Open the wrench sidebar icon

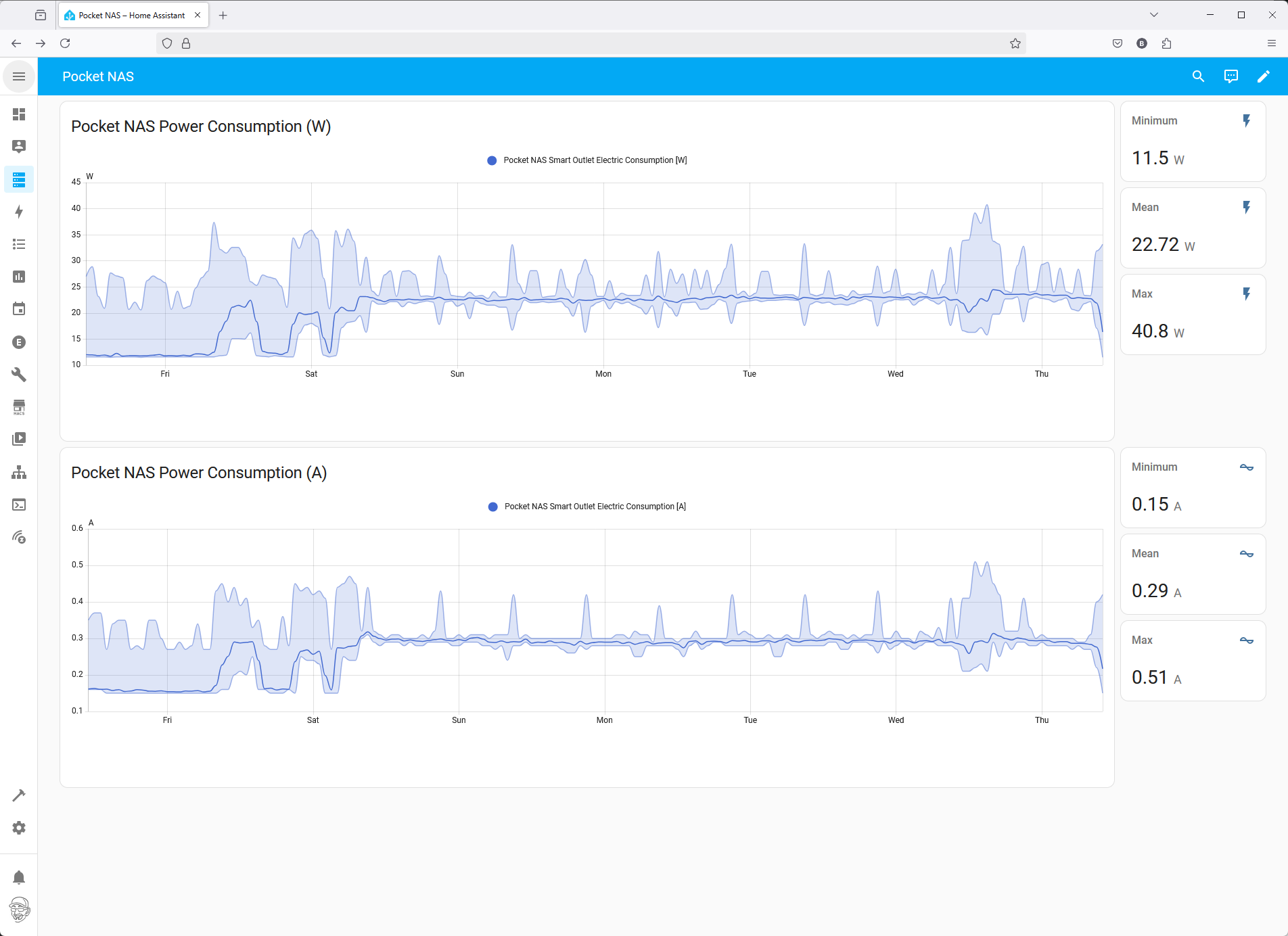pyautogui.click(x=19, y=375)
